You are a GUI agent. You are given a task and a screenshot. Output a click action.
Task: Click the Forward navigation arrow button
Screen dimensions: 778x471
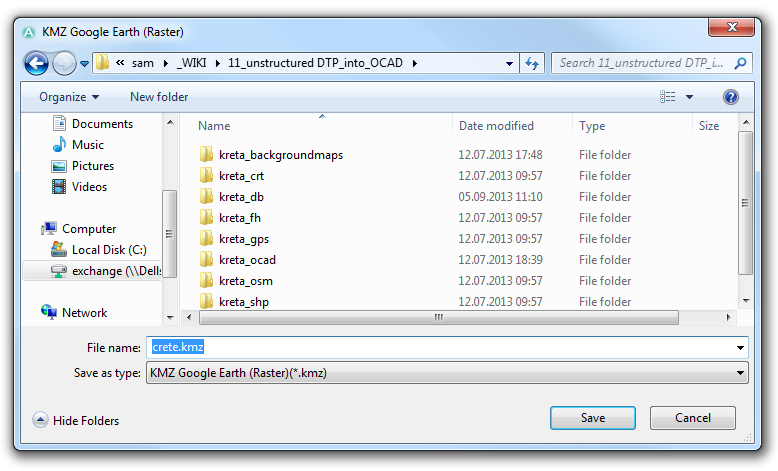coord(64,64)
